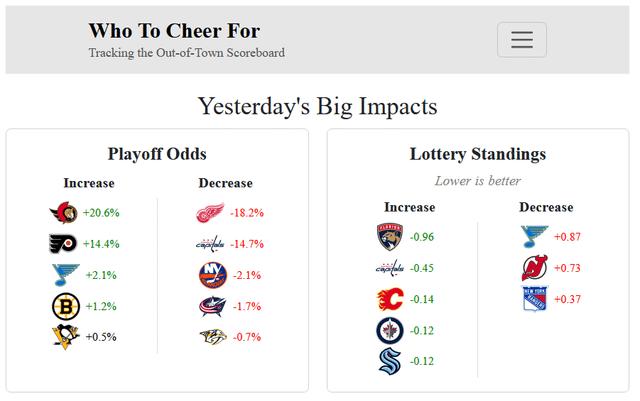Open the hamburger navigation menu
The height and width of the screenshot is (401, 640).
521,40
